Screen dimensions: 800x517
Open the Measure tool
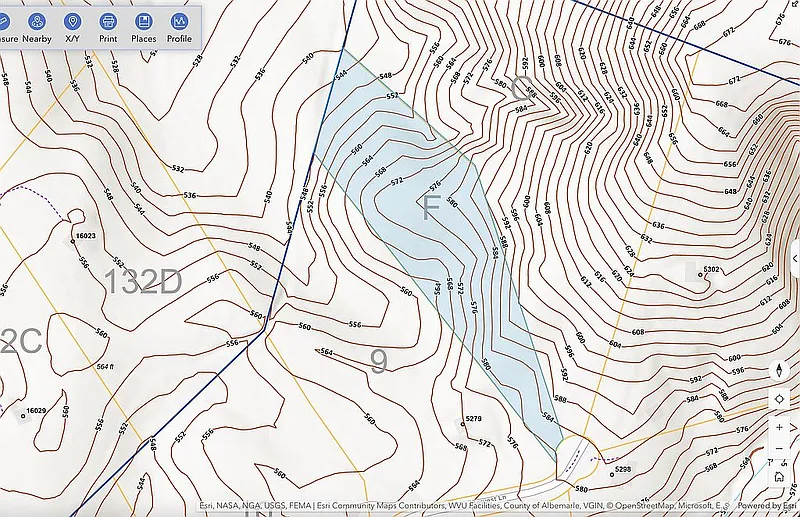(x=8, y=27)
